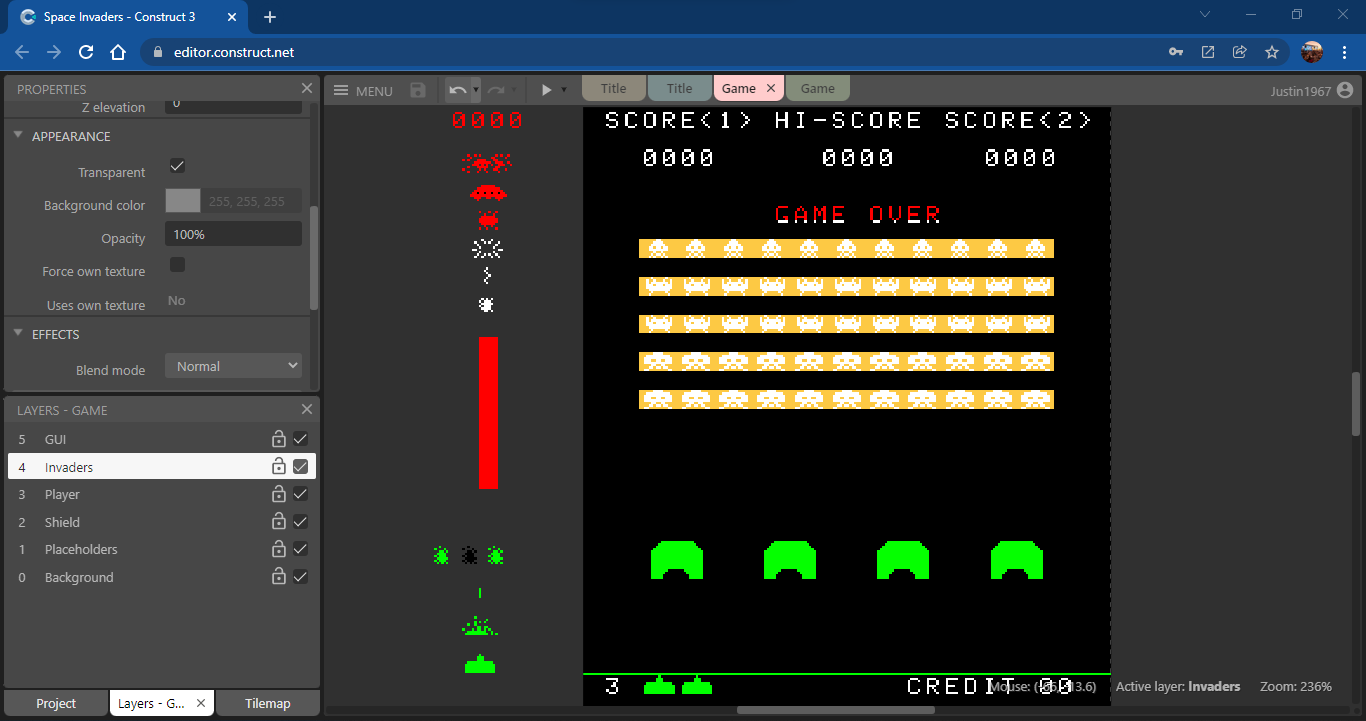Hide the Invaders layer
Screen dimensions: 1366x721
point(300,466)
